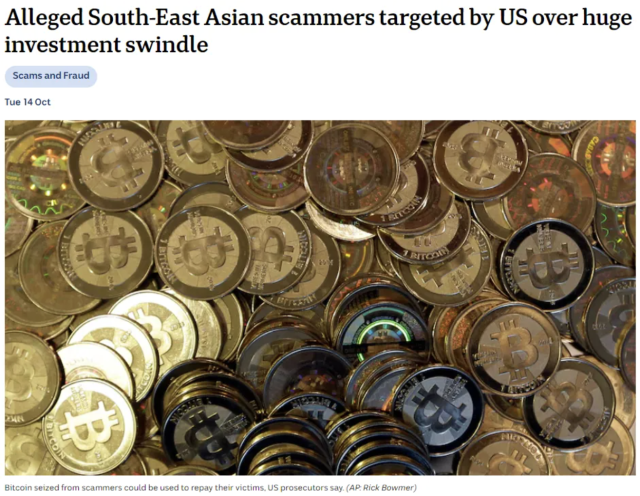Click the 1 BITCOIN engraved coin edge mid-photo
The height and width of the screenshot is (496, 640).
[426, 254]
